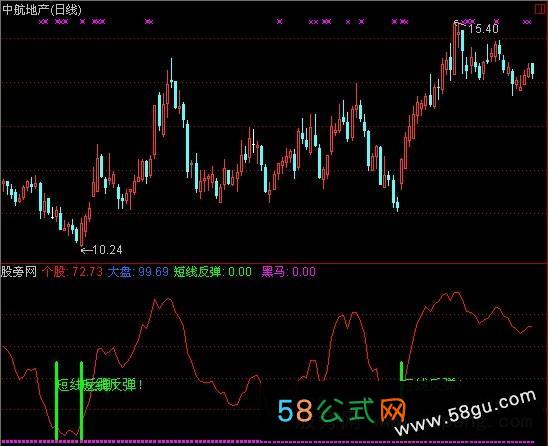Select the 个股: 72.73 indicator label
Screen dimensions: 548x446
pos(72,272)
